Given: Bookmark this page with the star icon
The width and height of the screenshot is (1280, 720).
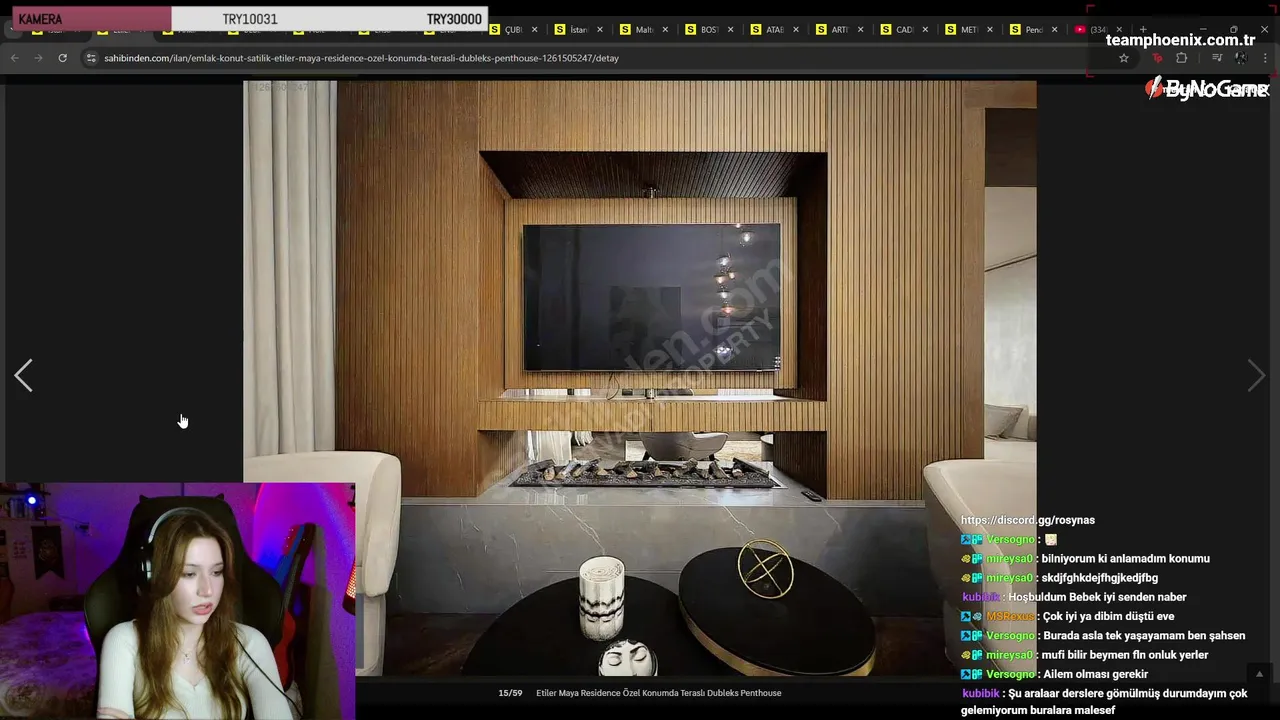Looking at the screenshot, I should [1124, 58].
